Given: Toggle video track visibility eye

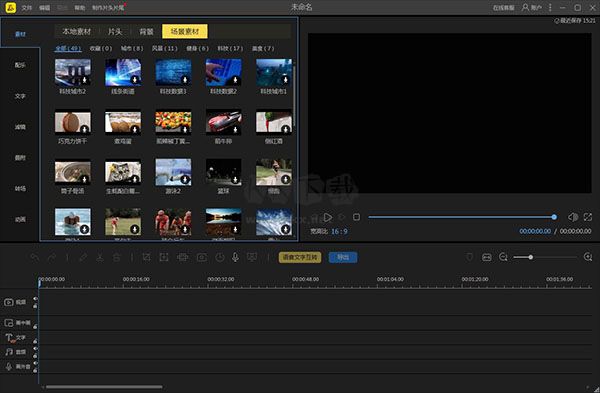Looking at the screenshot, I should pyautogui.click(x=35, y=298).
